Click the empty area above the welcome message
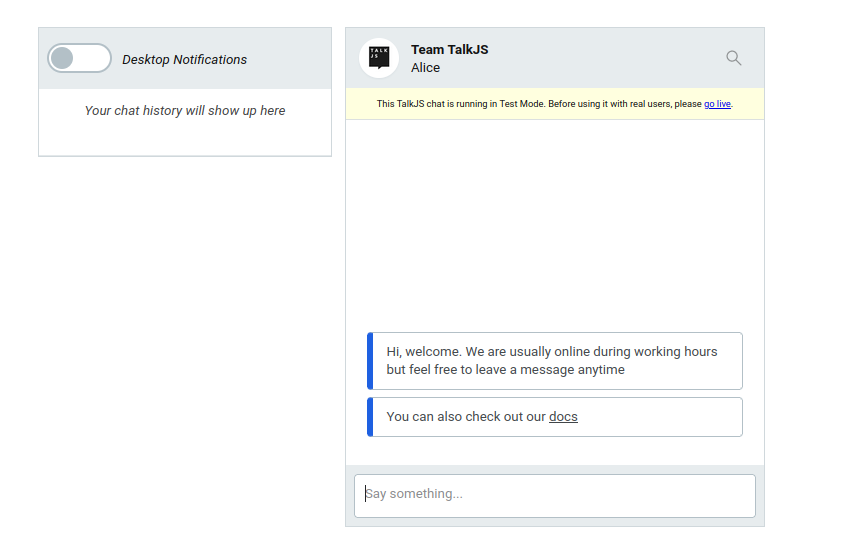Viewport: 844px width, 549px height. coord(555,225)
